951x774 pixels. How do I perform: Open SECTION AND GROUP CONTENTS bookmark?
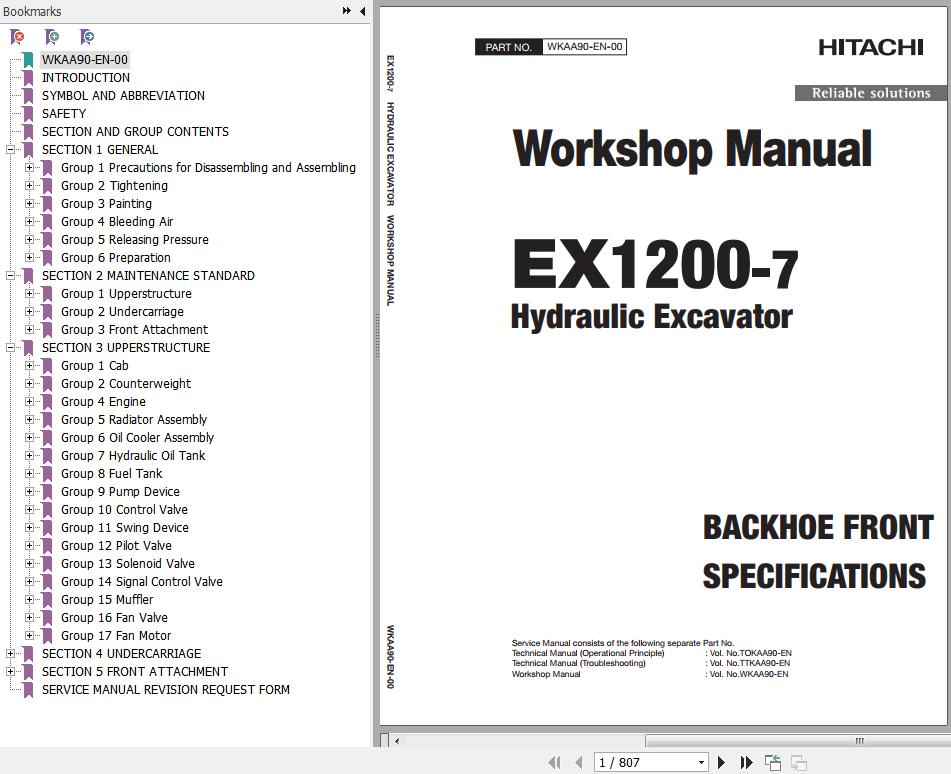pyautogui.click(x=135, y=132)
